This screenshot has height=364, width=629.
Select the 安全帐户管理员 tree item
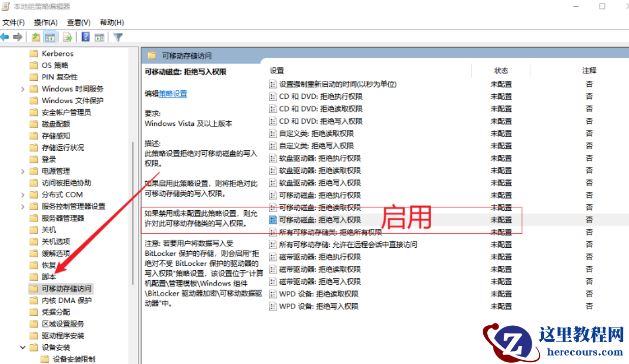[66, 112]
